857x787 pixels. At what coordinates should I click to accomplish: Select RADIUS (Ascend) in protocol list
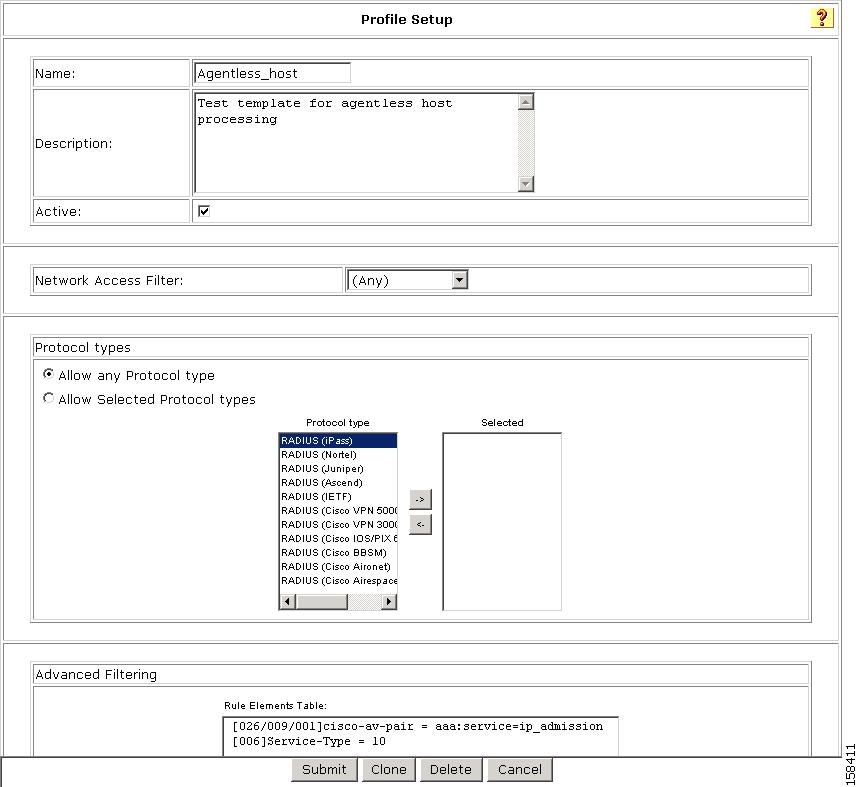pyautogui.click(x=338, y=483)
